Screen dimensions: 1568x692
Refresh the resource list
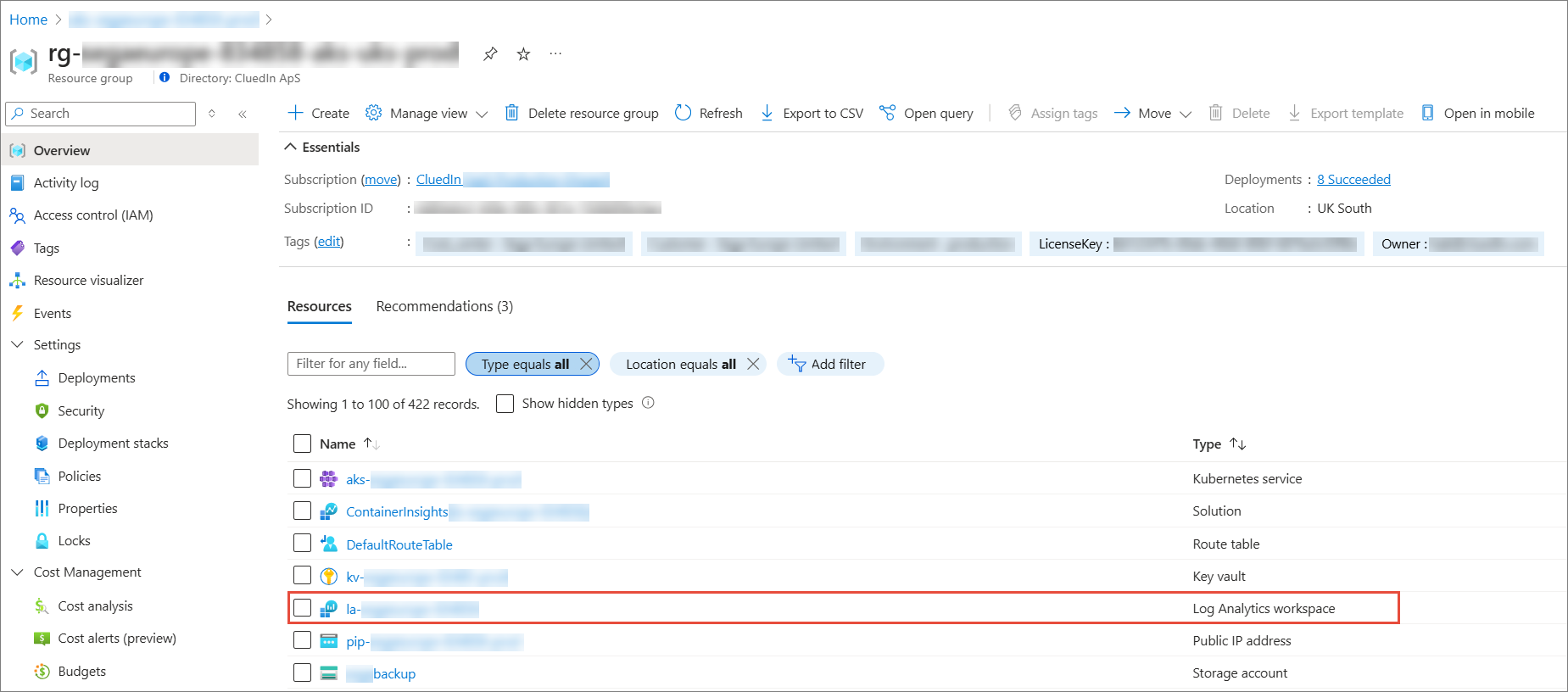point(709,113)
